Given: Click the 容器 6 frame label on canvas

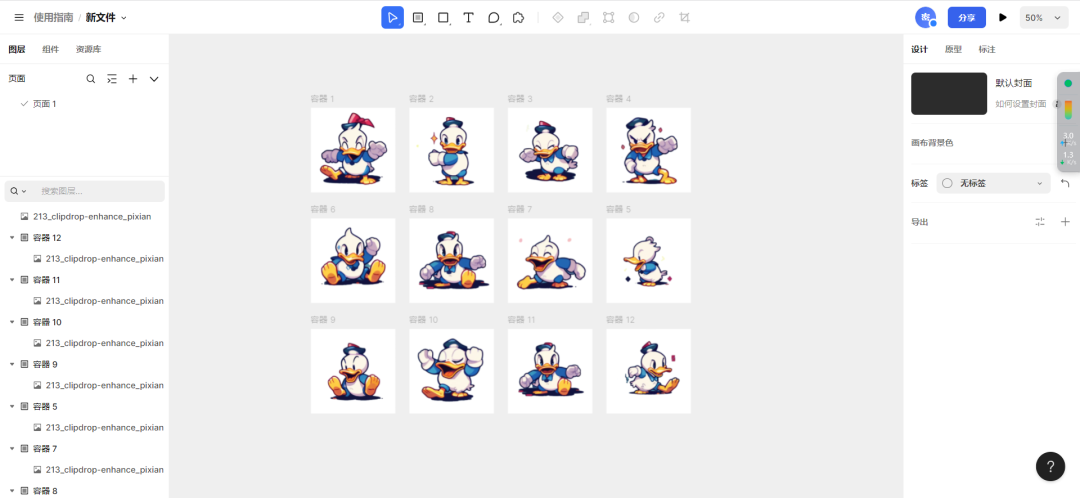Looking at the screenshot, I should [322, 209].
